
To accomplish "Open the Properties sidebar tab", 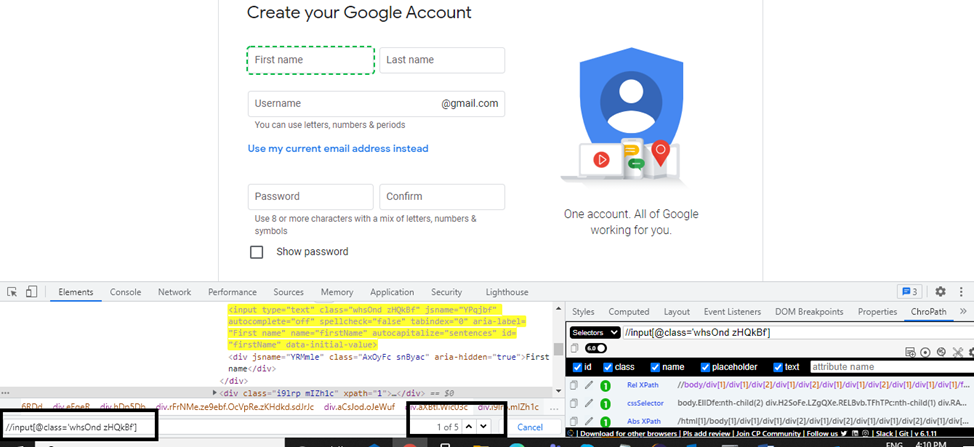I will [877, 312].
